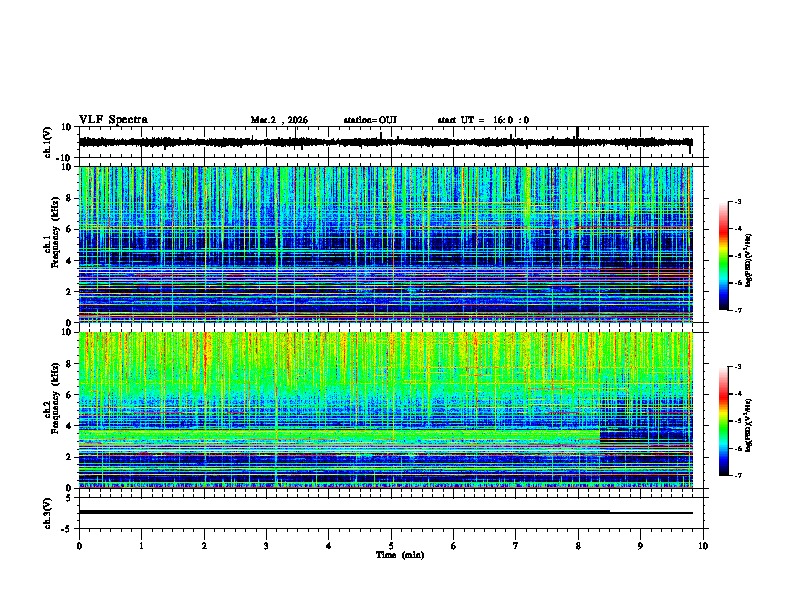Click the "4" kHz tick of ch.2 spectrogram
792x612 pixels.
69,426
